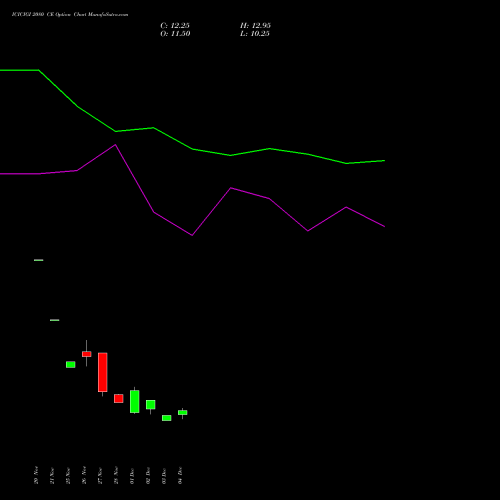Click the '20 Nov' date axis label
Image resolution: width=500 pixels, height=500 pixels.
pos(36,475)
